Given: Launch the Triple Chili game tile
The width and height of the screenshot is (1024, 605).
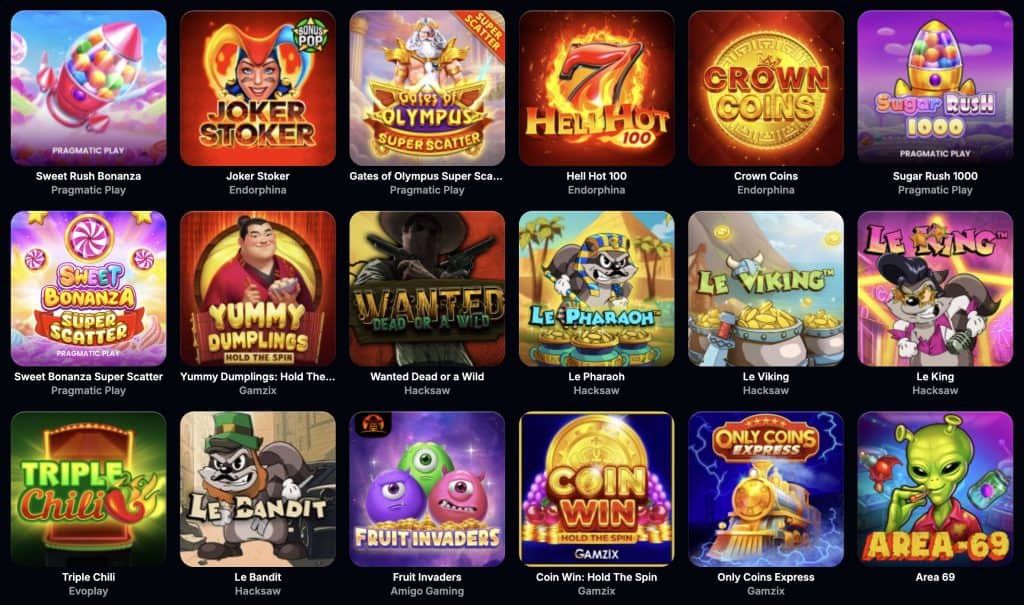Looking at the screenshot, I should 89,489.
